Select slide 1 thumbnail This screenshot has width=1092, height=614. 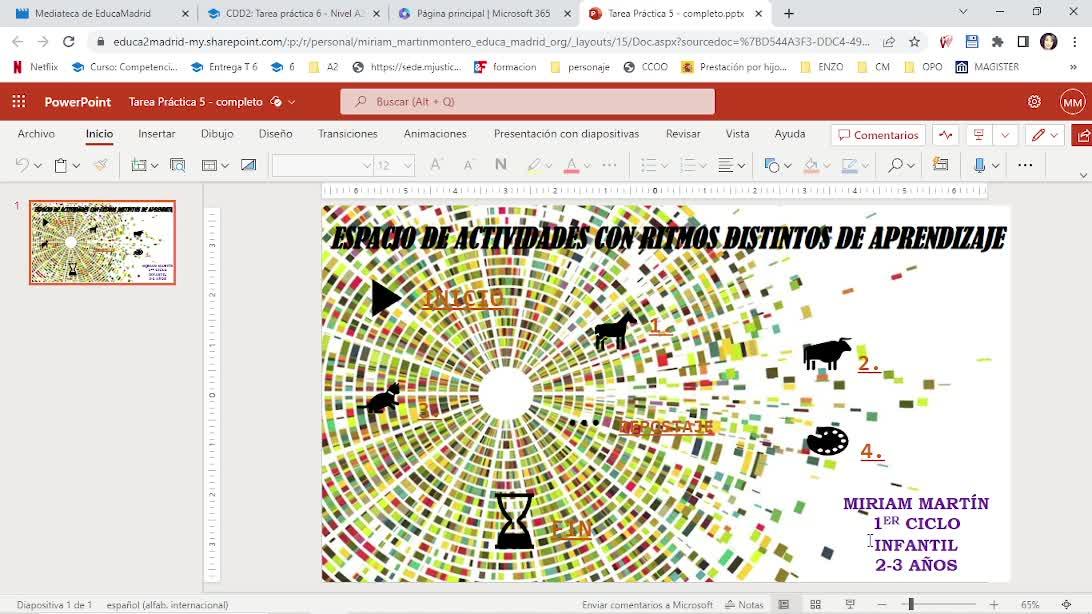point(102,242)
